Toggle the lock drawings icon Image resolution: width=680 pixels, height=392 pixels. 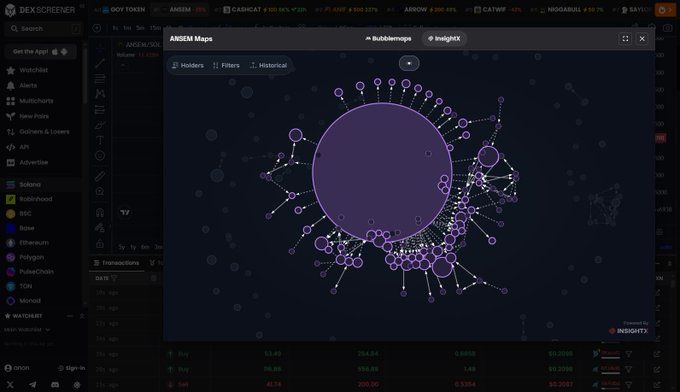click(100, 244)
